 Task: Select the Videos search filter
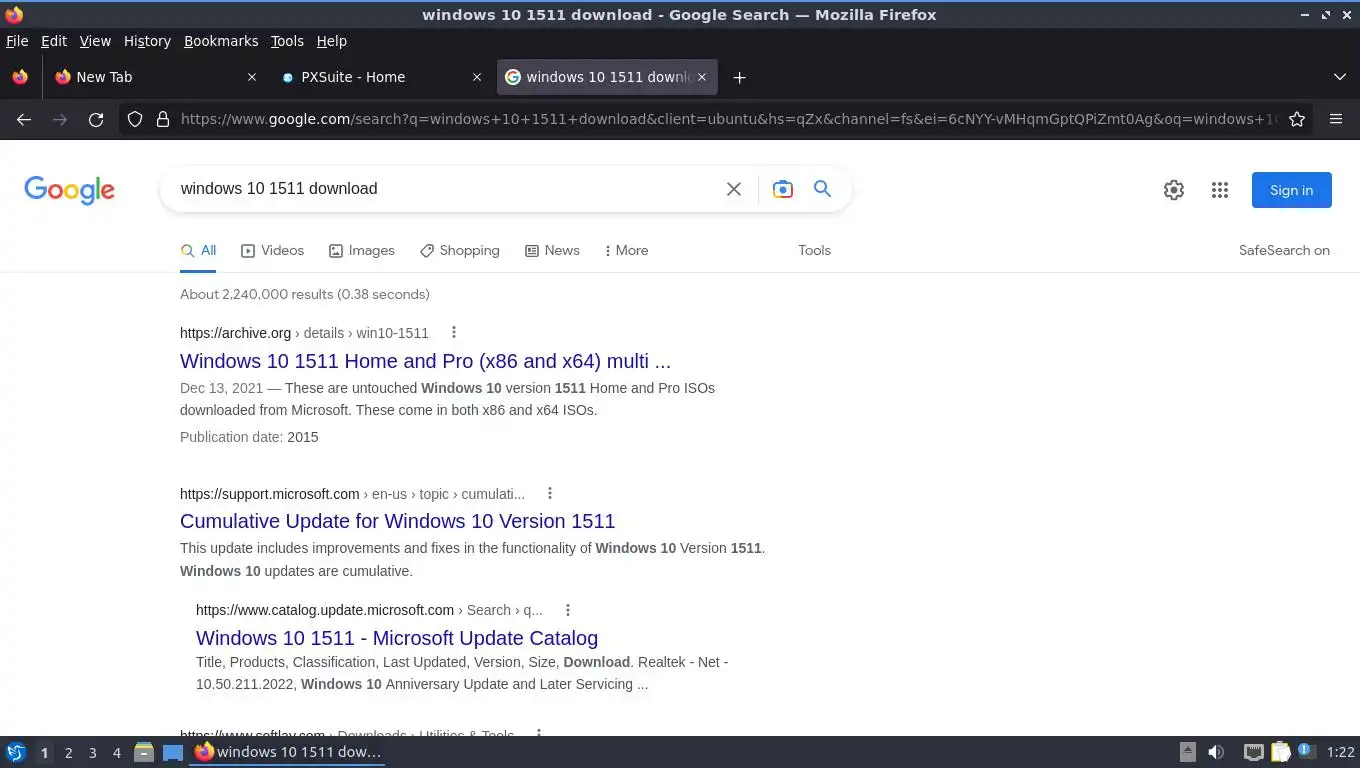tap(272, 250)
